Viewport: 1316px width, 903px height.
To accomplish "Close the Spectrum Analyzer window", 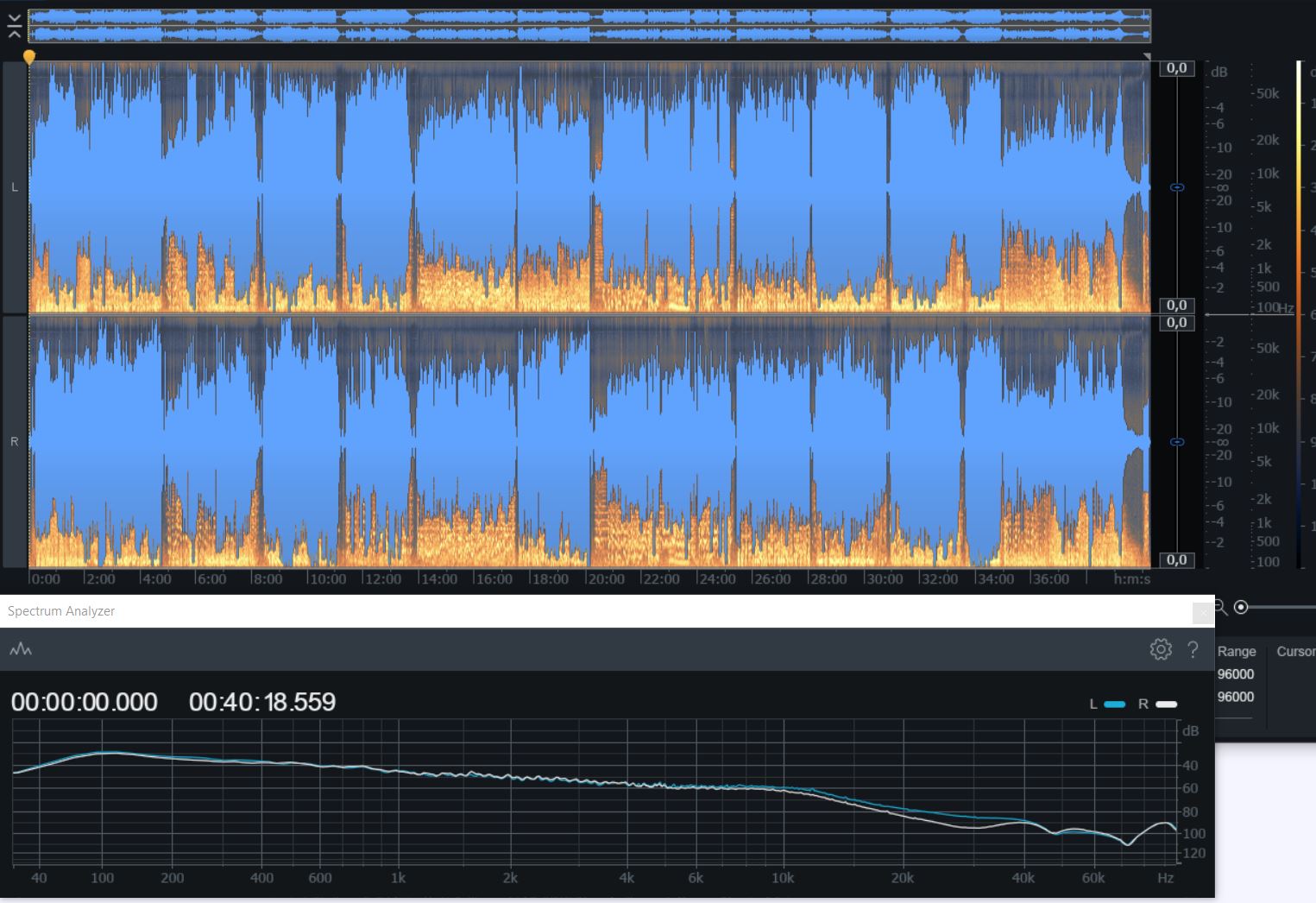I will 1203,612.
